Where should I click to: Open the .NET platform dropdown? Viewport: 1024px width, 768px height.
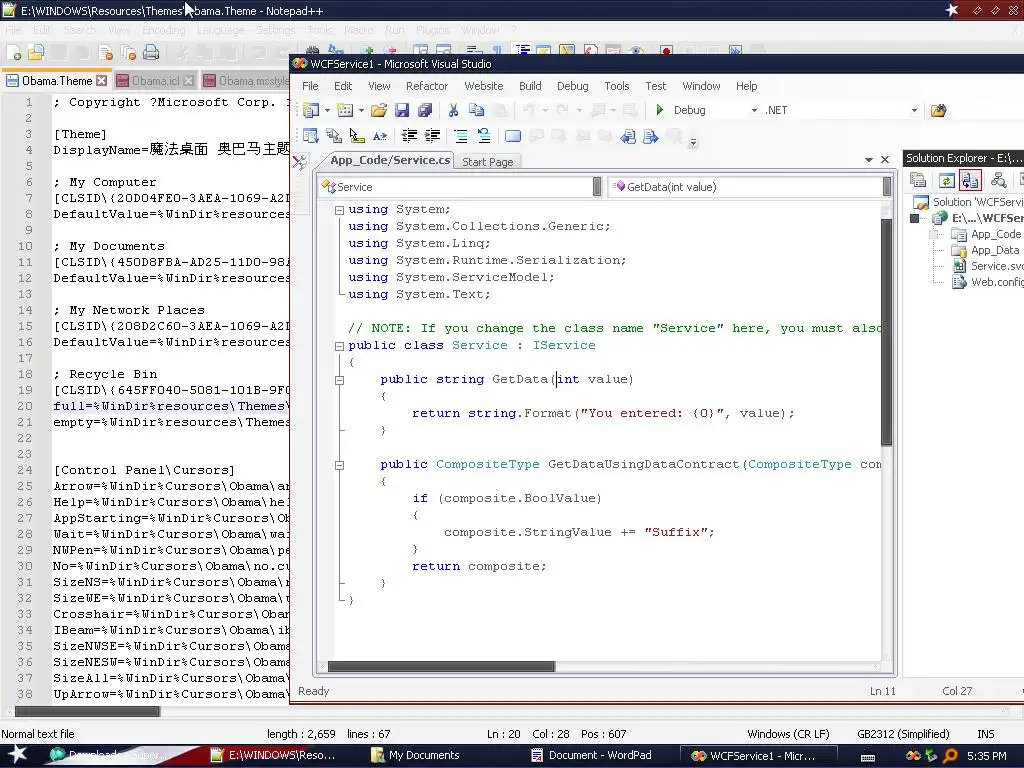click(914, 110)
